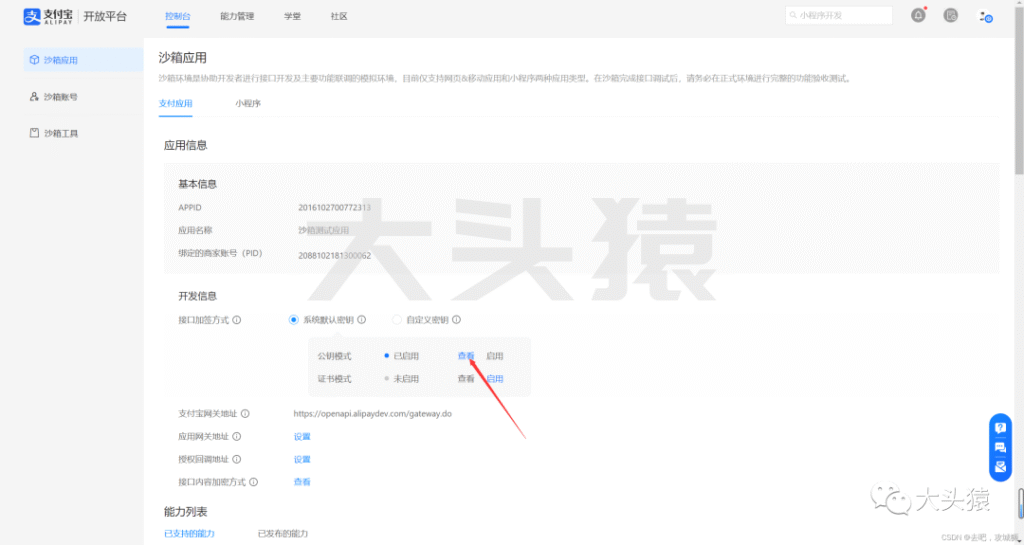1024x545 pixels.
Task: Click 设置 for 授权回调地址
Action: click(x=302, y=459)
